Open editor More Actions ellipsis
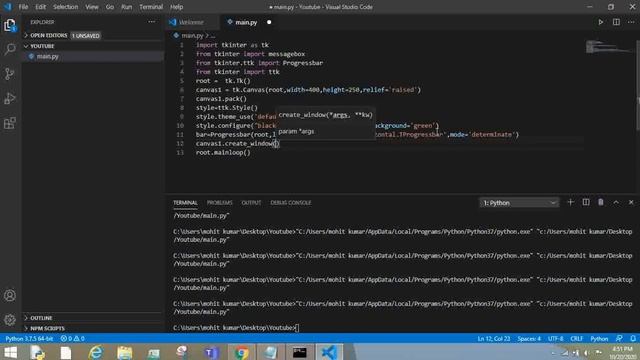Screen dimensions: 640x360 click(x=631, y=22)
